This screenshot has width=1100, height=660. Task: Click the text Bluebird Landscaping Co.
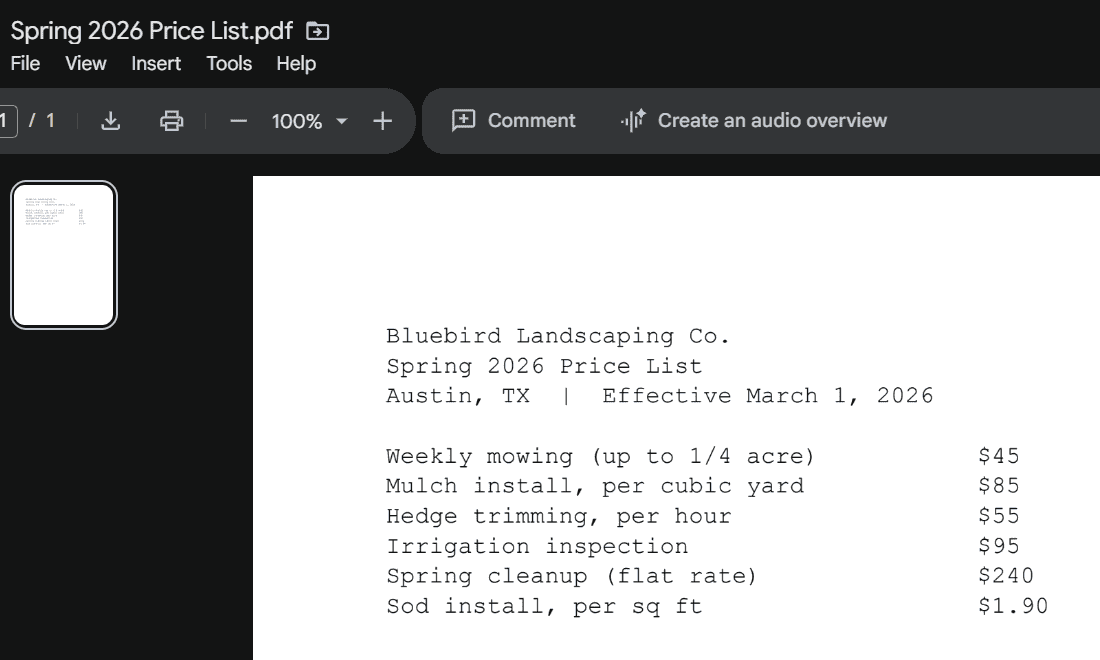[558, 337]
